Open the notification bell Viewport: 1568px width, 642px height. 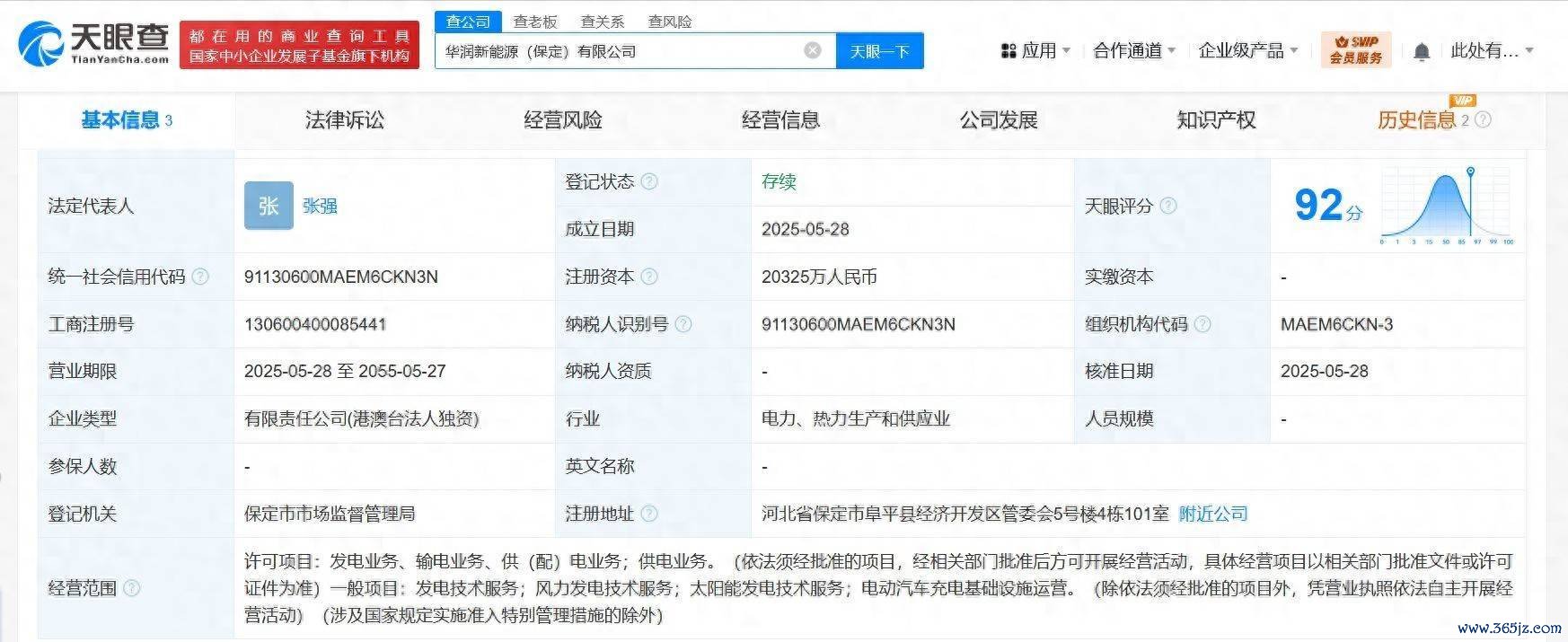[1422, 52]
